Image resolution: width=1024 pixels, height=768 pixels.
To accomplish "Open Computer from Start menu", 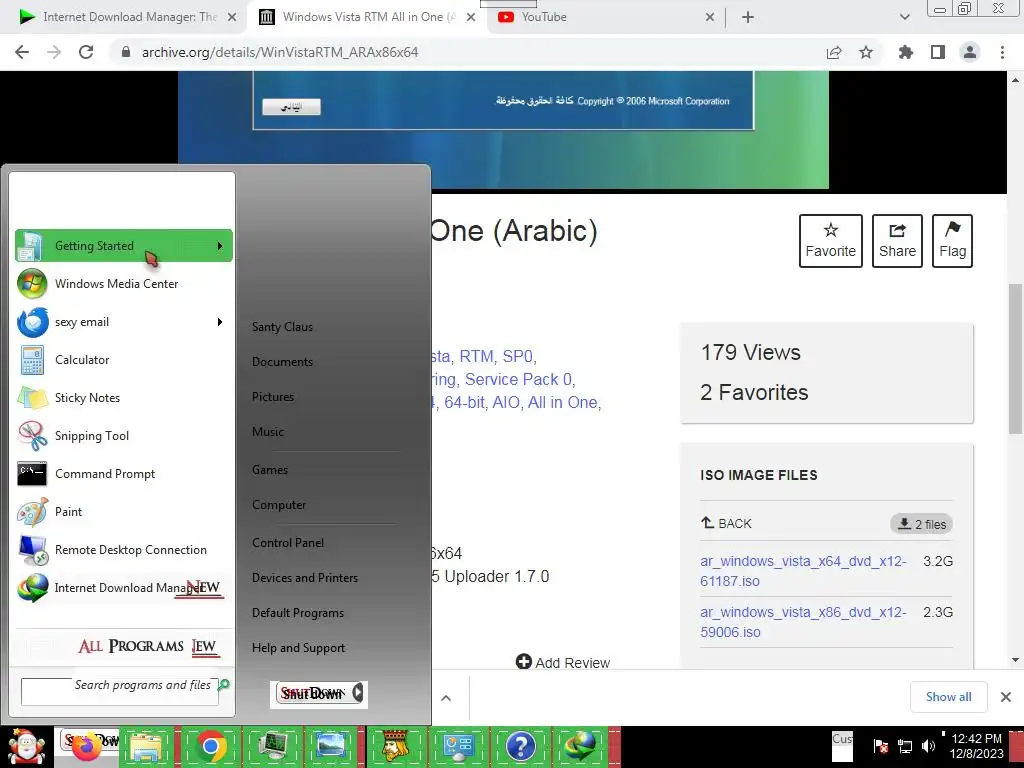I will coord(279,505).
